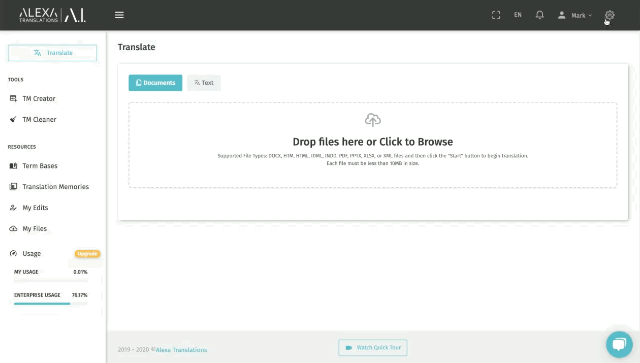Click the Watch Quick Tour button
Screen dimensions: 640x363
point(373,347)
